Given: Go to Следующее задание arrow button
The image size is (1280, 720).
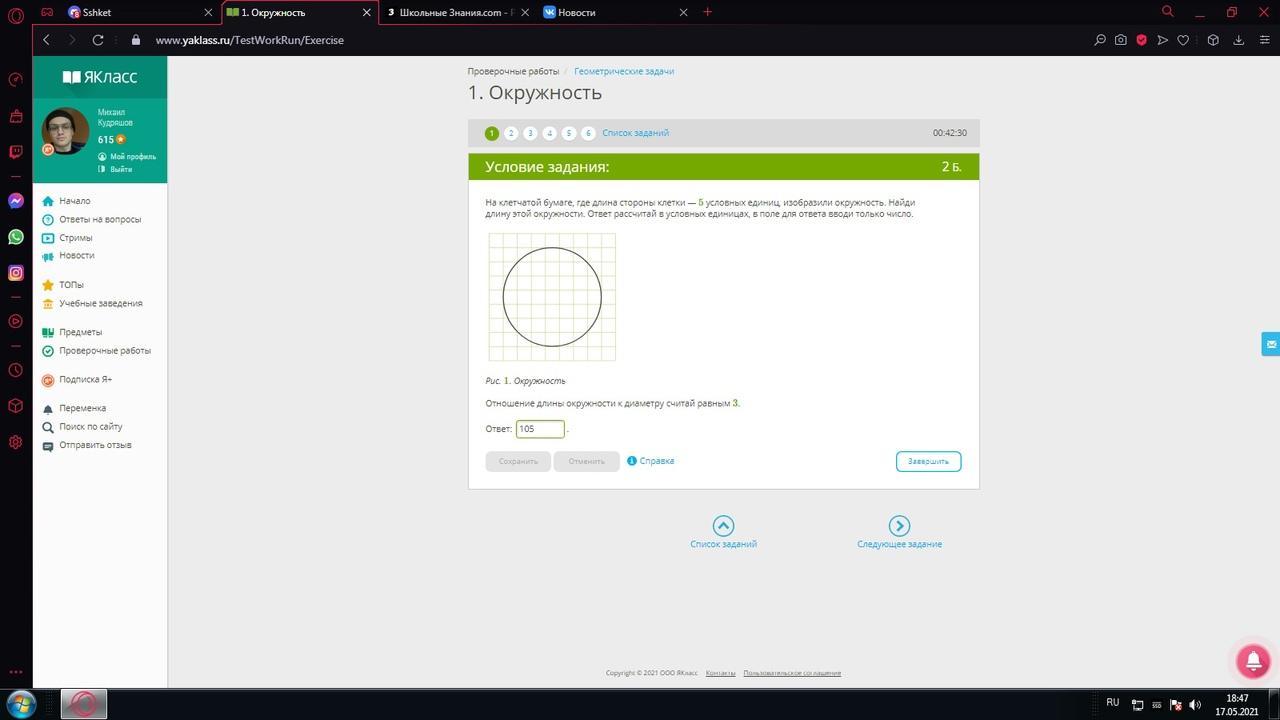Looking at the screenshot, I should [x=899, y=526].
